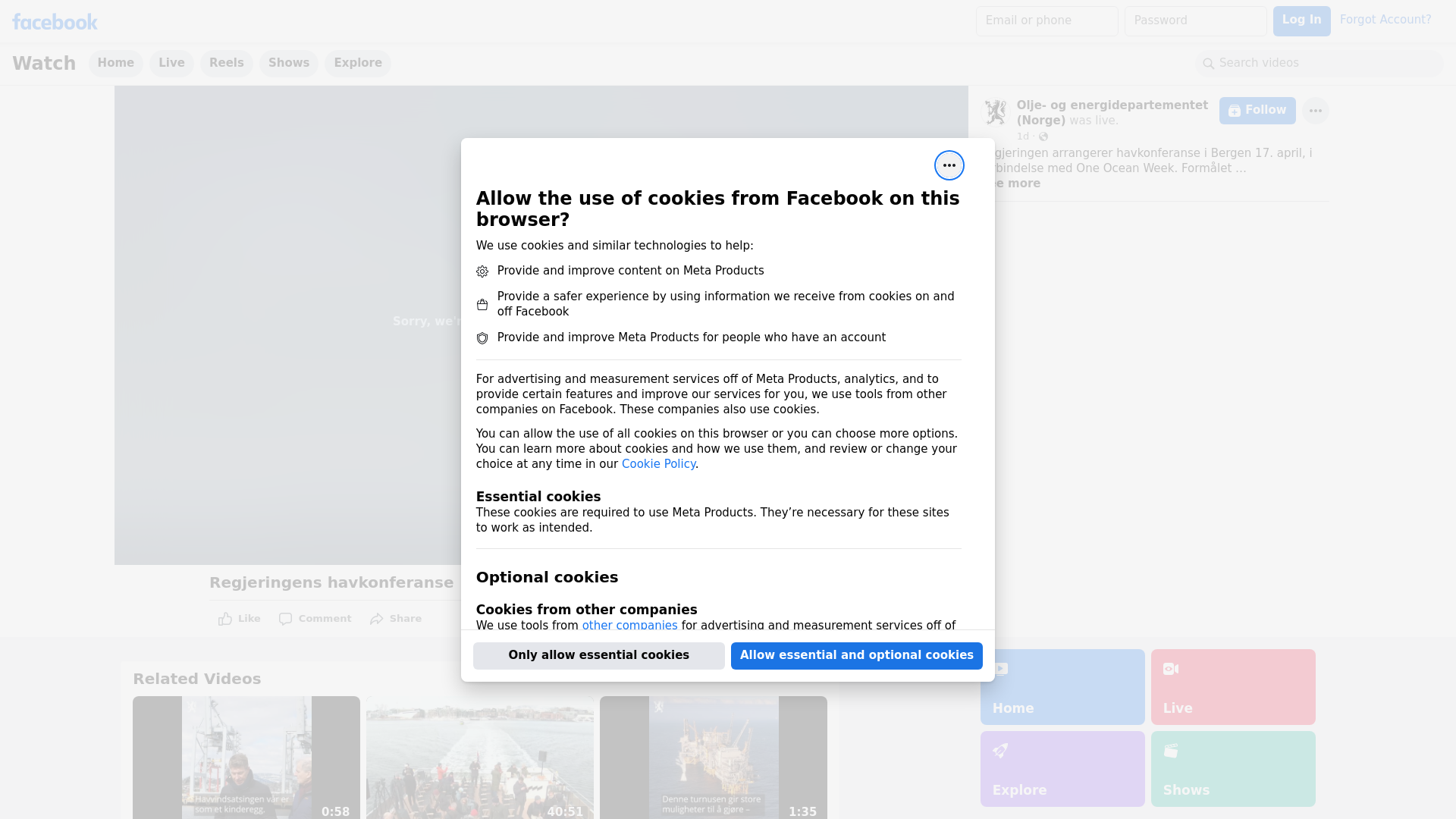Open the Cookie Policy link
Image resolution: width=1456 pixels, height=819 pixels.
658,464
